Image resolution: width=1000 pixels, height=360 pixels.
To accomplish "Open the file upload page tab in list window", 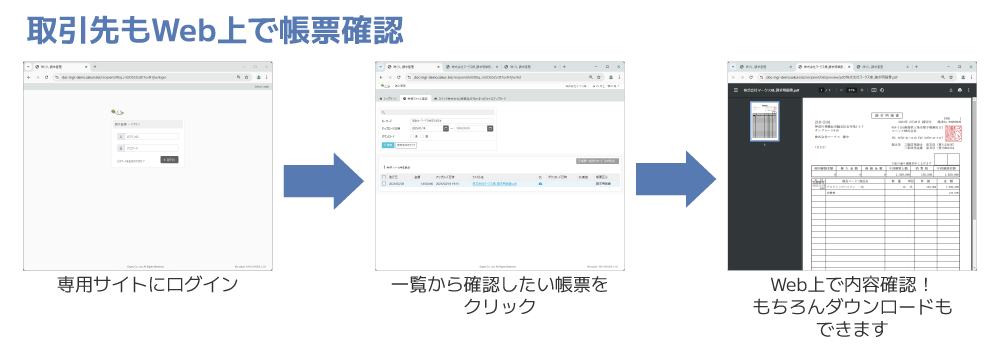I will coord(469,98).
